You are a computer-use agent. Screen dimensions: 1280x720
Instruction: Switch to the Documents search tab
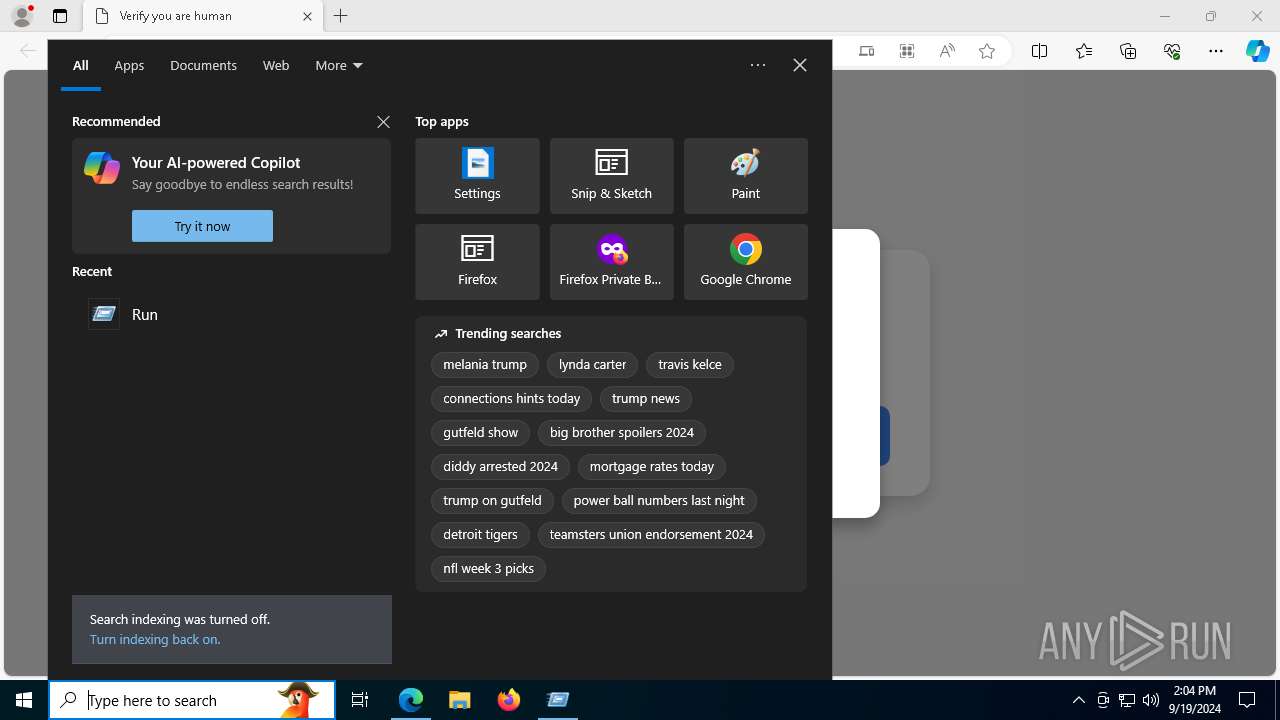pyautogui.click(x=203, y=65)
